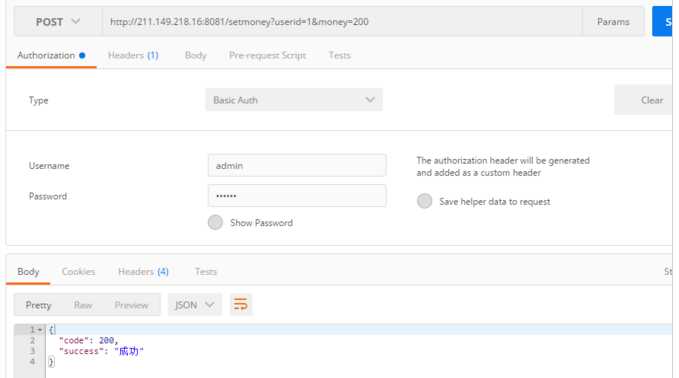679x378 pixels.
Task: Open the request Headers (1) tab
Action: tap(133, 55)
